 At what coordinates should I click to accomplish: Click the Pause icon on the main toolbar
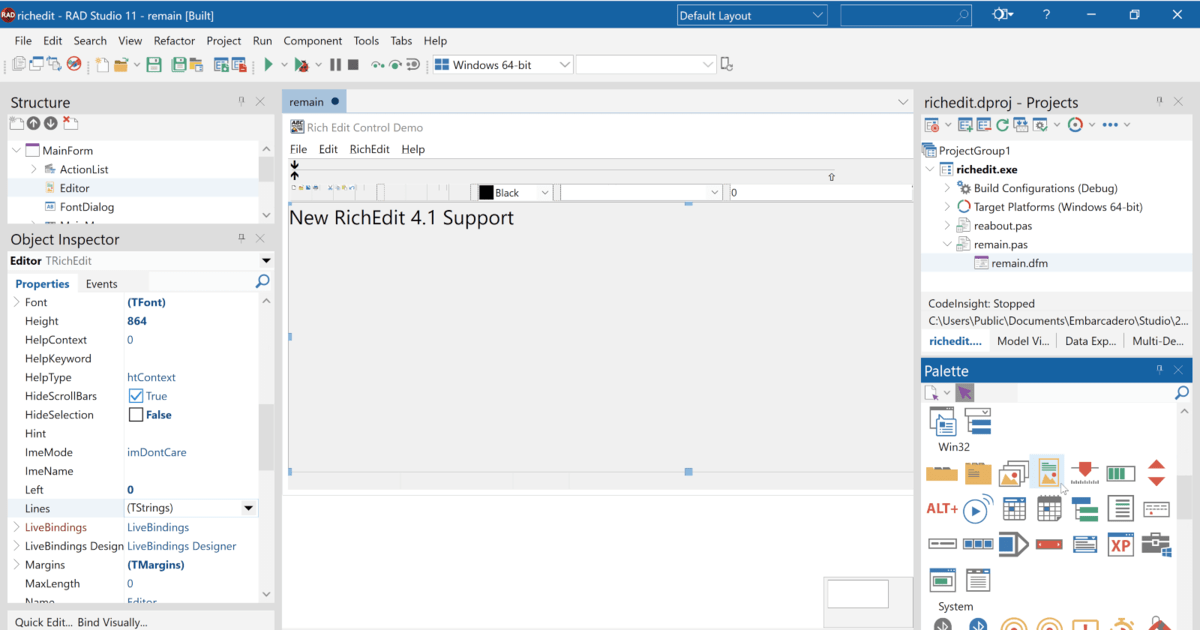(x=334, y=63)
